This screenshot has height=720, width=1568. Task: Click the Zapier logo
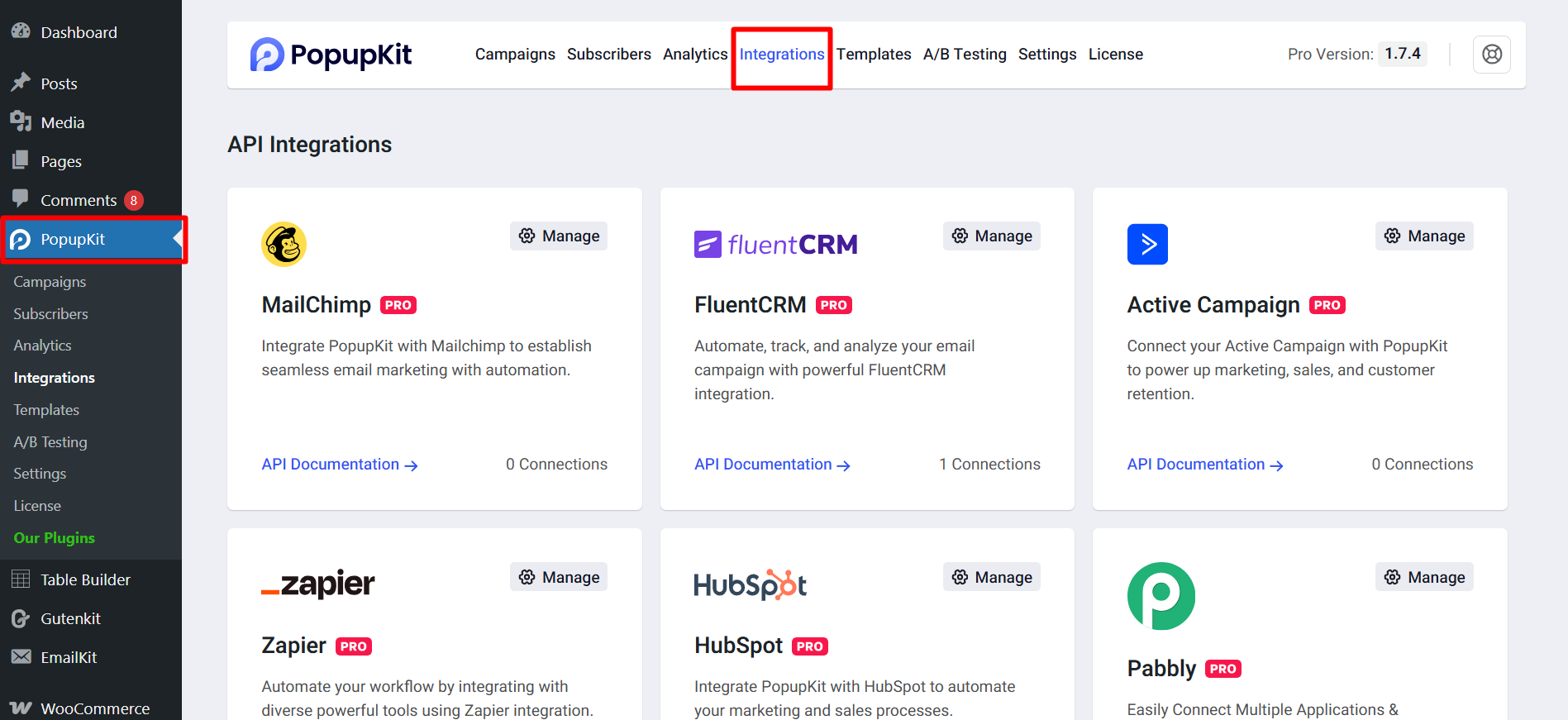click(x=318, y=584)
